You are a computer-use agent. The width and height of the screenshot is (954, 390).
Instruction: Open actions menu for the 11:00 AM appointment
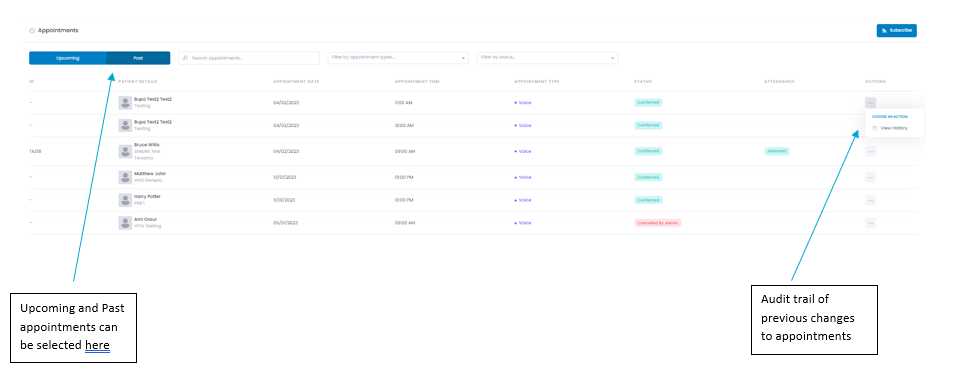pos(870,103)
